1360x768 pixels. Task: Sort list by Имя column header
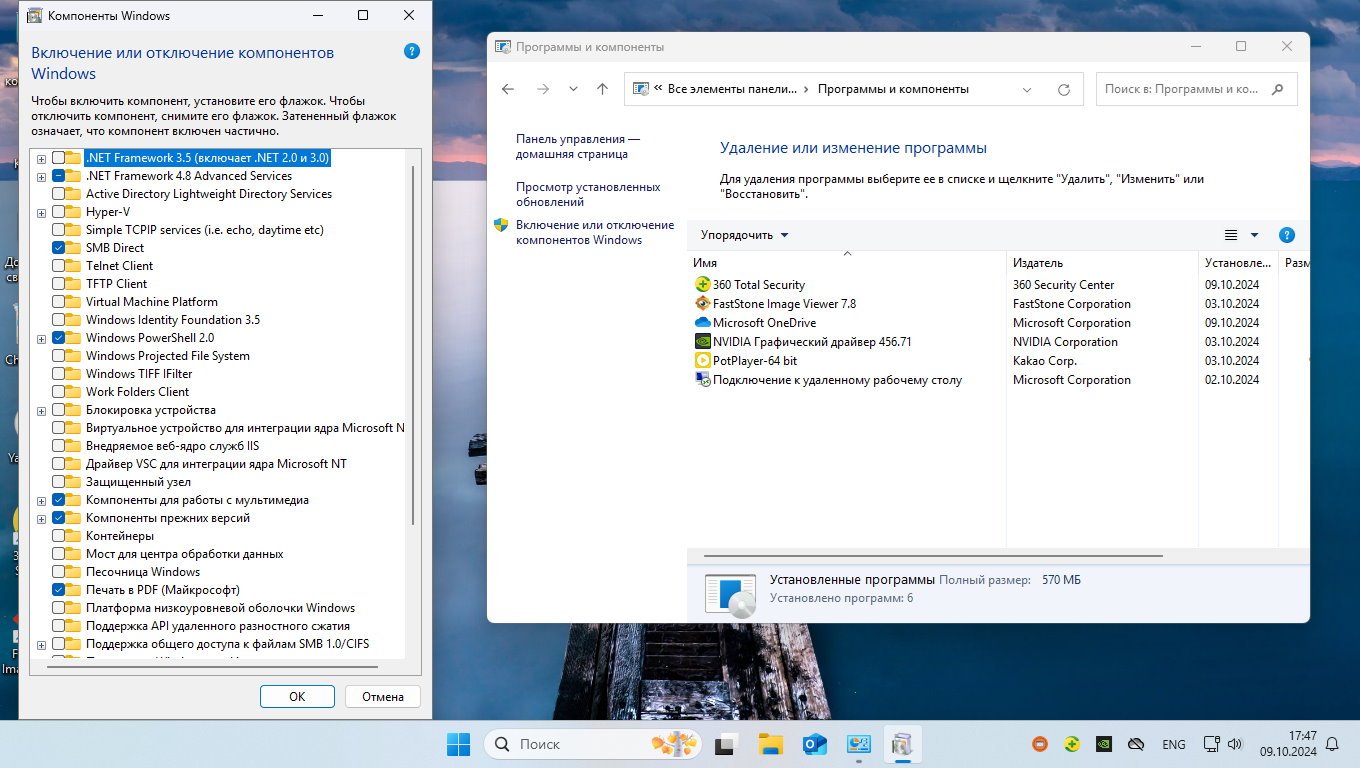point(705,263)
